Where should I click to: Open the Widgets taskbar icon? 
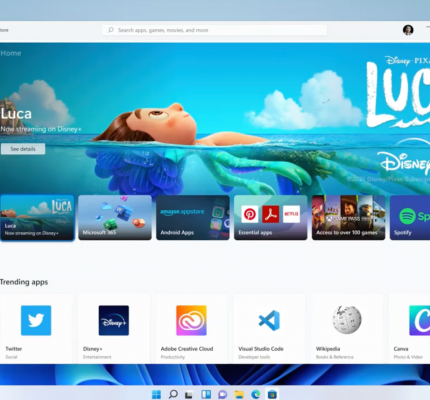pos(206,394)
